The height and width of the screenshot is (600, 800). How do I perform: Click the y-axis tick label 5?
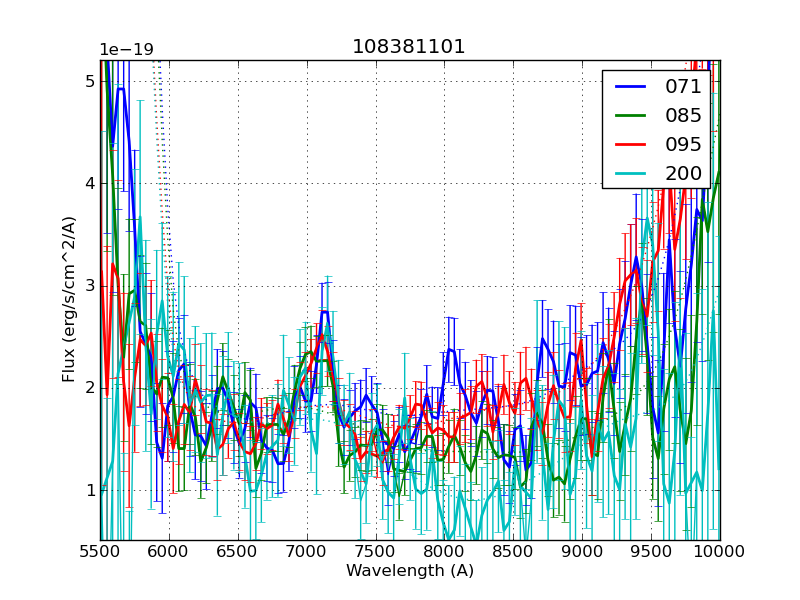tap(89, 81)
